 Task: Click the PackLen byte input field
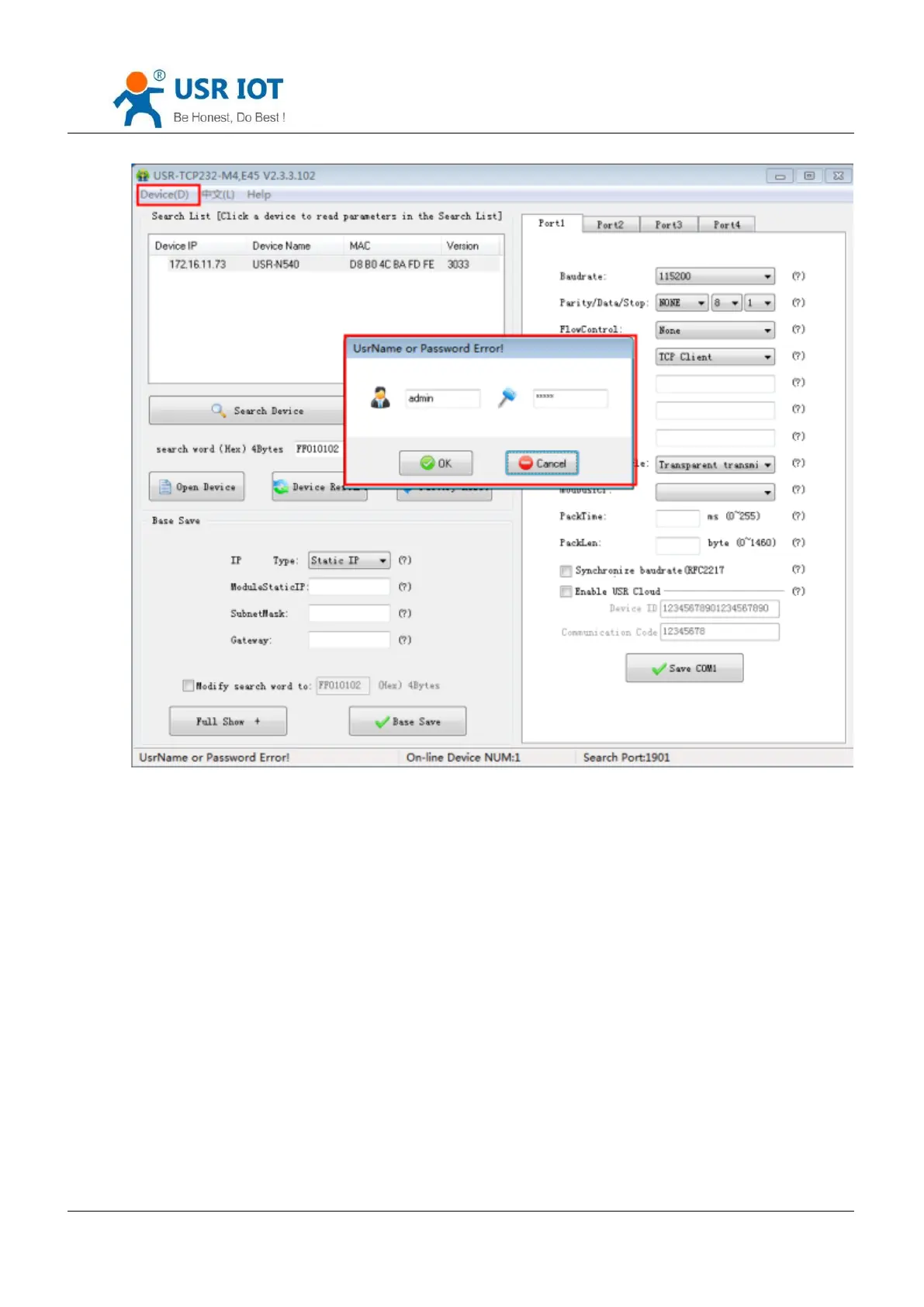pyautogui.click(x=678, y=544)
